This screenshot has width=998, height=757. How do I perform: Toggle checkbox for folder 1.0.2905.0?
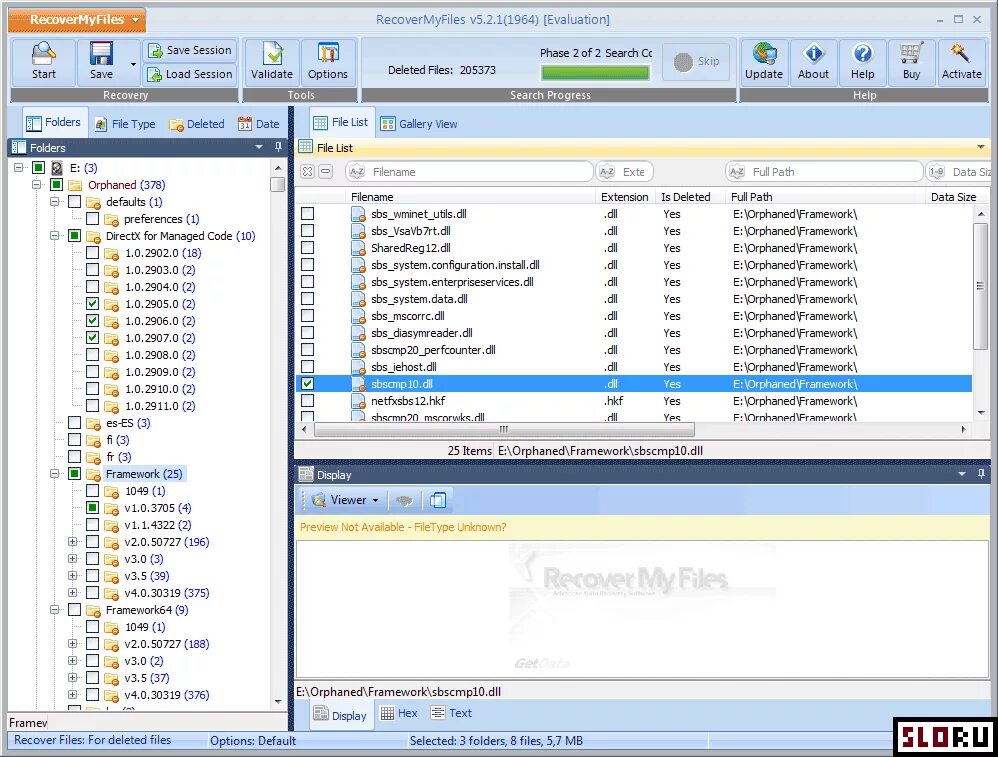point(92,304)
